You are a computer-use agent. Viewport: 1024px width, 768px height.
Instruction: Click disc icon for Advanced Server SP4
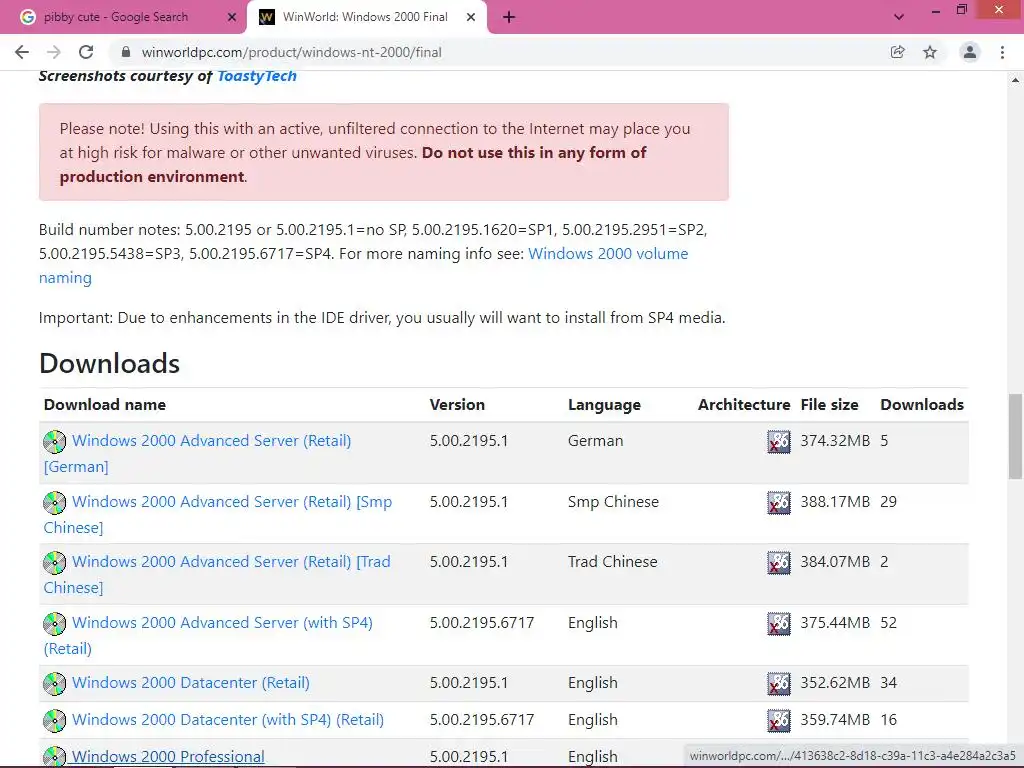click(x=54, y=623)
